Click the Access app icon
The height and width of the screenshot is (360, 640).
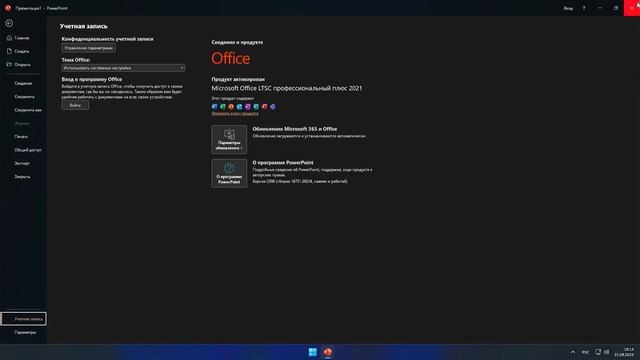264,107
